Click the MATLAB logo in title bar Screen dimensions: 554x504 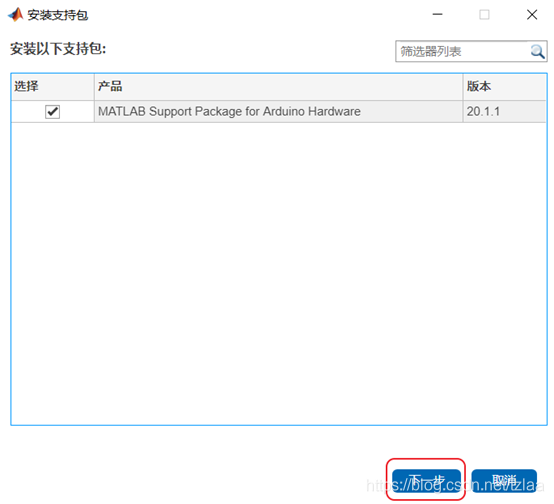point(16,14)
